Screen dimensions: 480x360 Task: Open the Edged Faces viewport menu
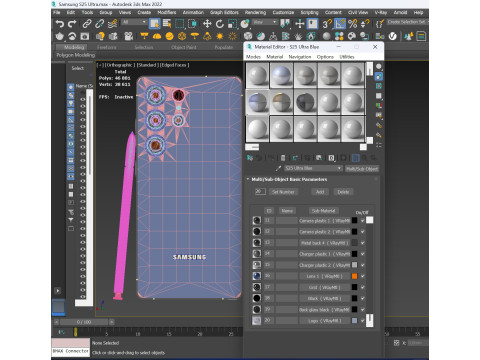pos(174,65)
